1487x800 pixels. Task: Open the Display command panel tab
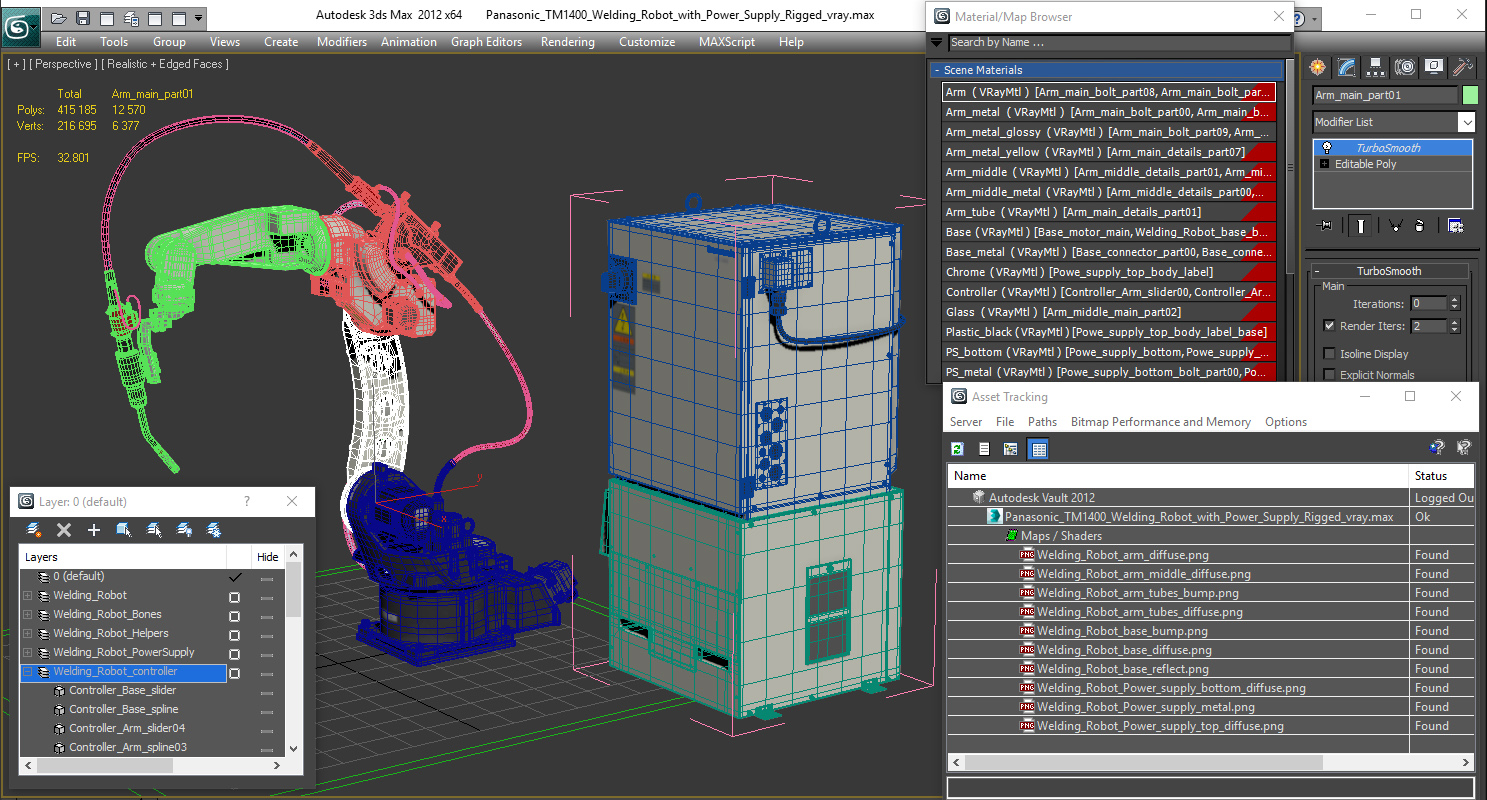(x=1434, y=67)
